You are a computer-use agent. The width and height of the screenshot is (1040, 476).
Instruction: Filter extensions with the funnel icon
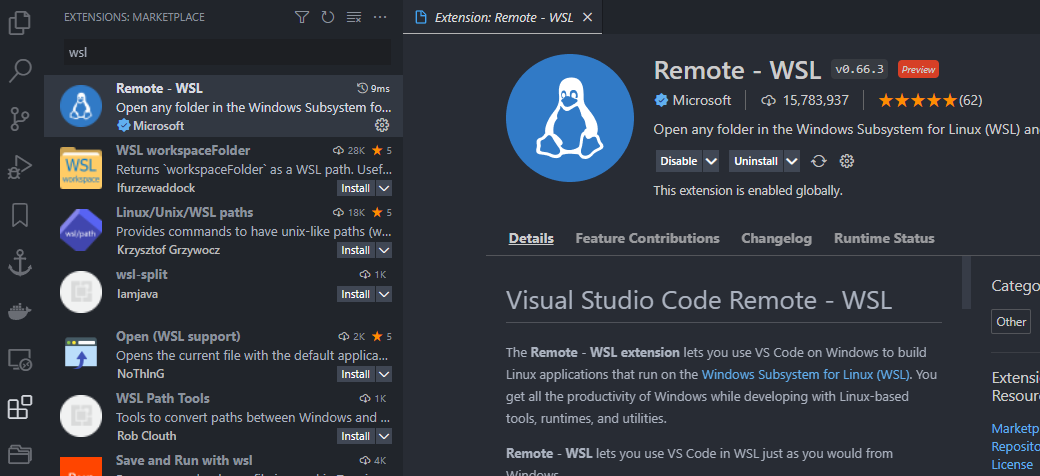point(302,17)
